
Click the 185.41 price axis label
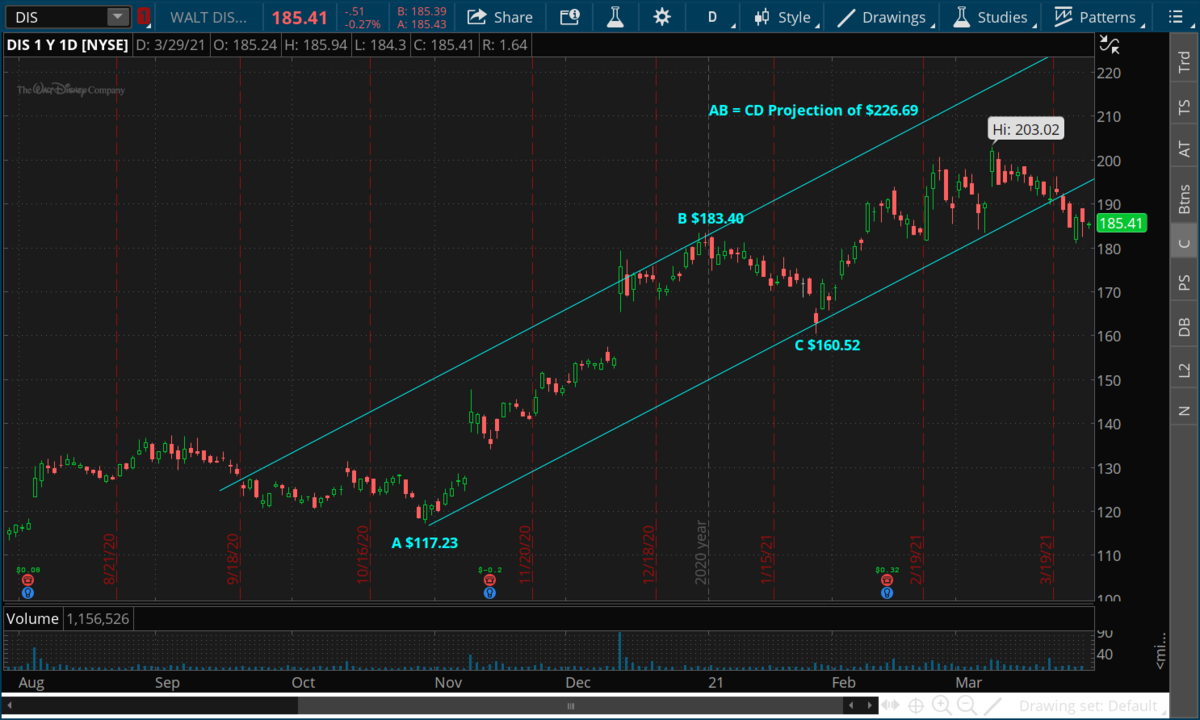point(1121,223)
